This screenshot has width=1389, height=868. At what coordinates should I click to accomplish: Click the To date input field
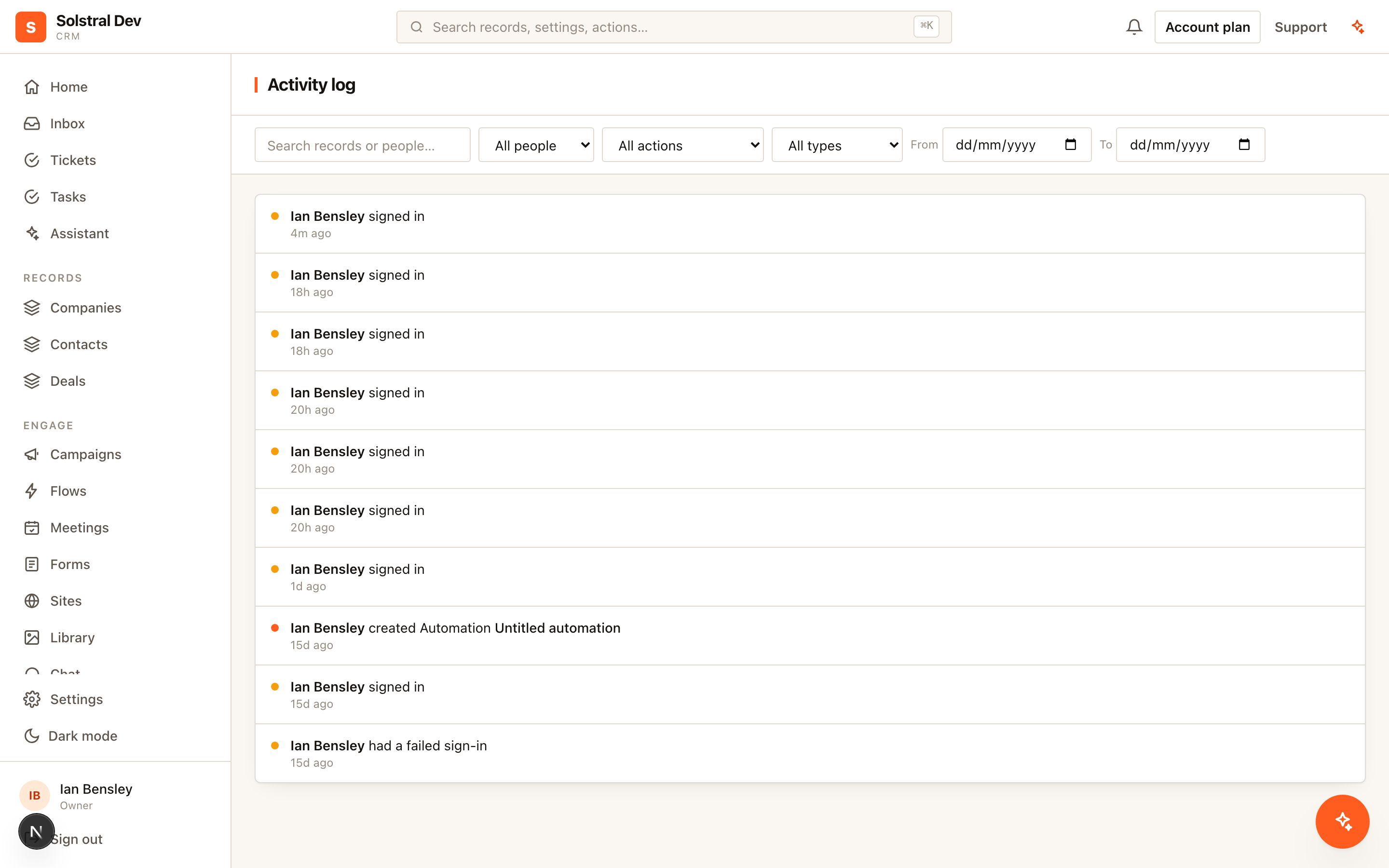1190,145
